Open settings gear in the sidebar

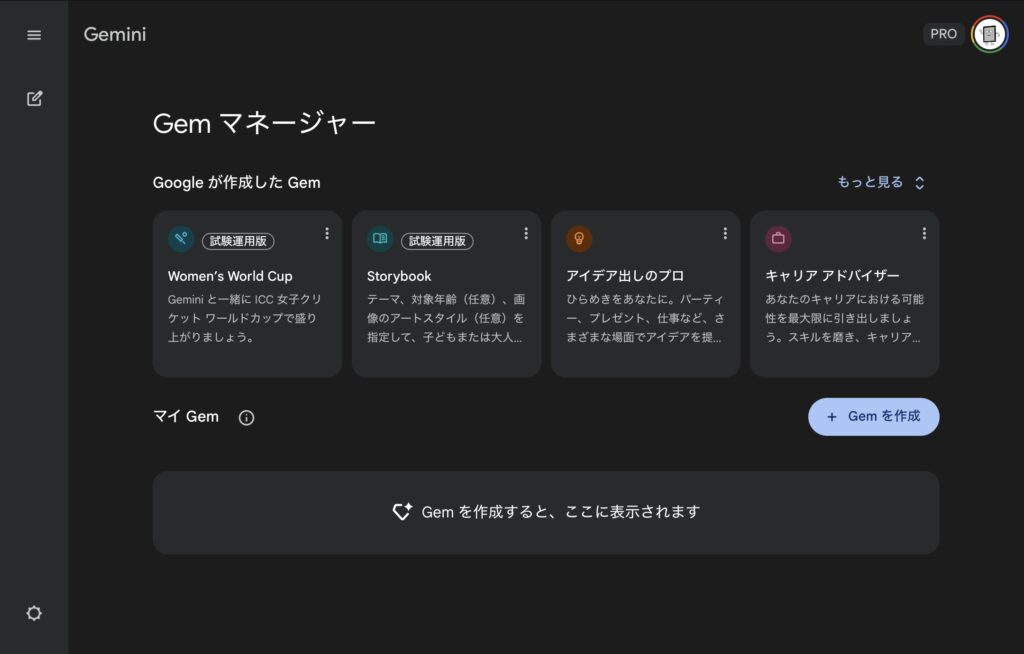(34, 614)
